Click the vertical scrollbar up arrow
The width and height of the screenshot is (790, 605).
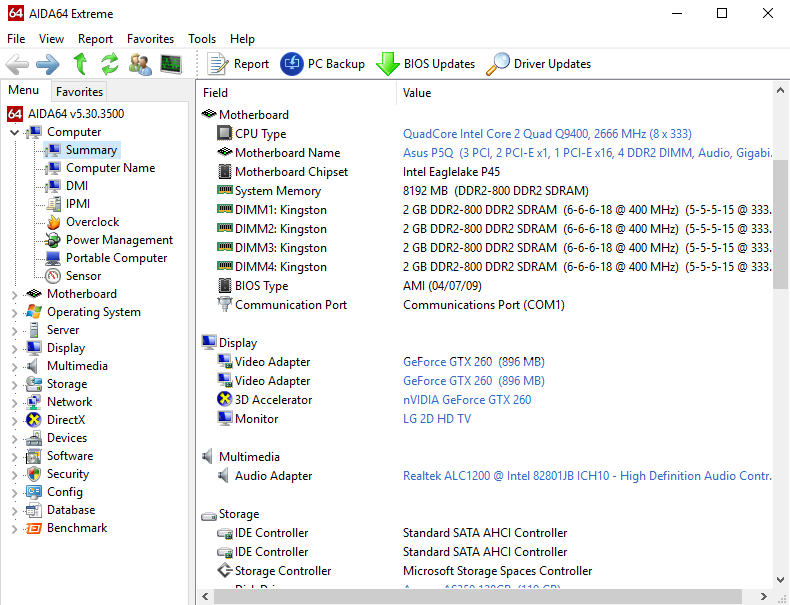[780, 91]
